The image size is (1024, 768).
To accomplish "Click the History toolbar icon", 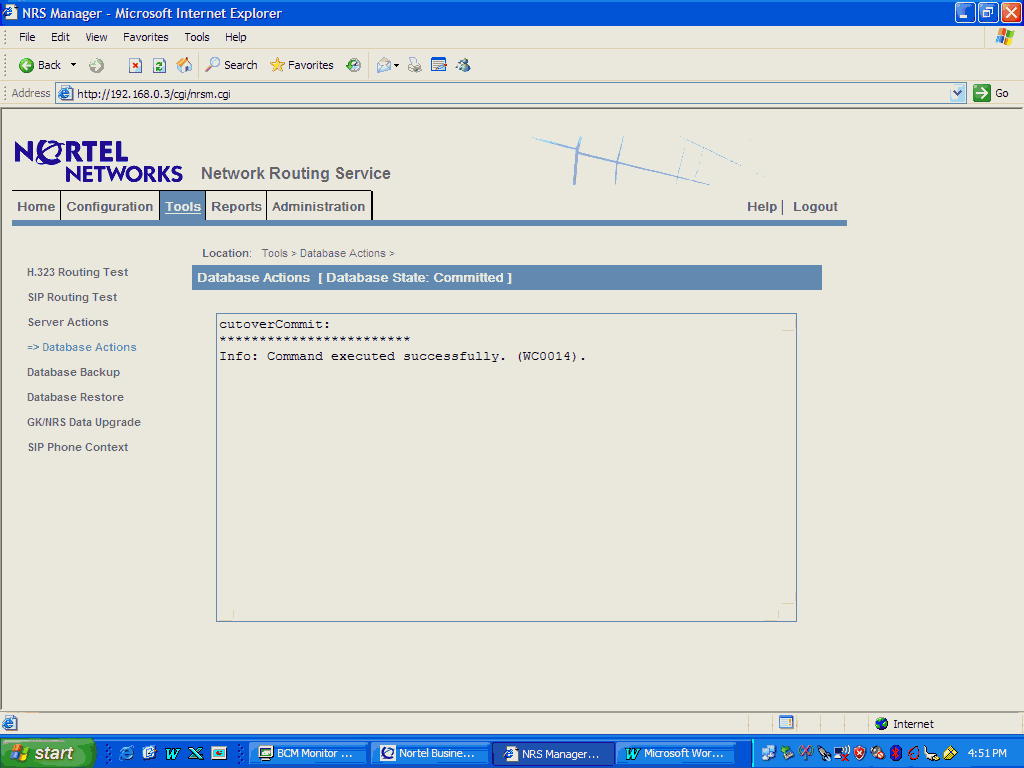I will click(x=353, y=65).
